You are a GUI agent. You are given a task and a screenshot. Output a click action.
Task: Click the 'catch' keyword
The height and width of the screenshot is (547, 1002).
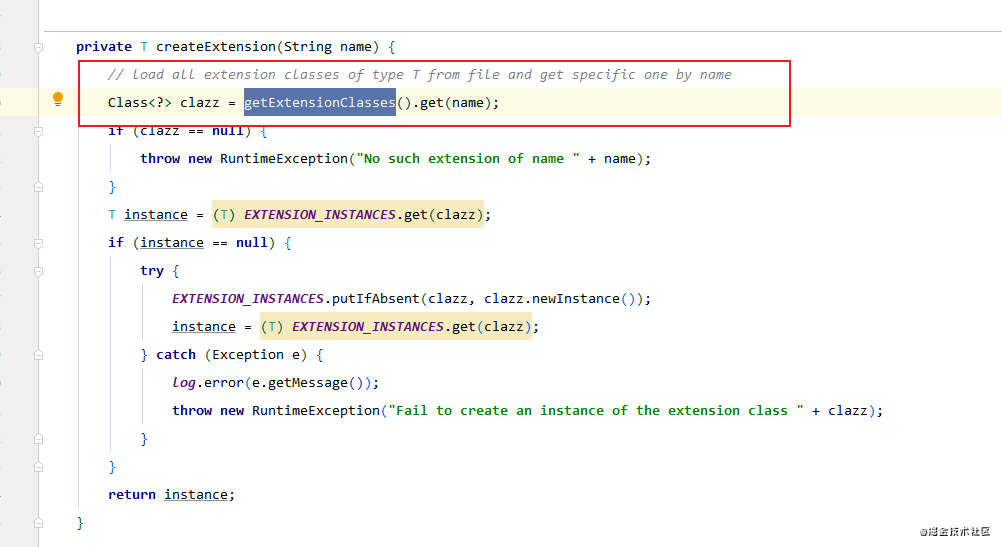pos(176,355)
